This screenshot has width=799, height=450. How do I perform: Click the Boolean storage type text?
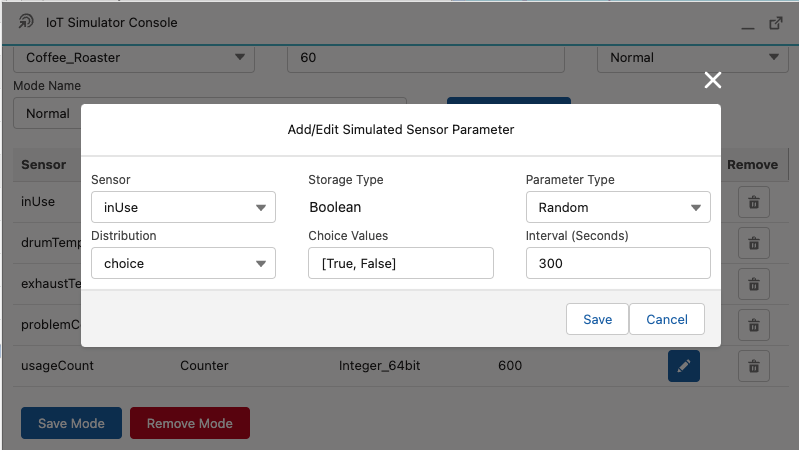coord(335,207)
